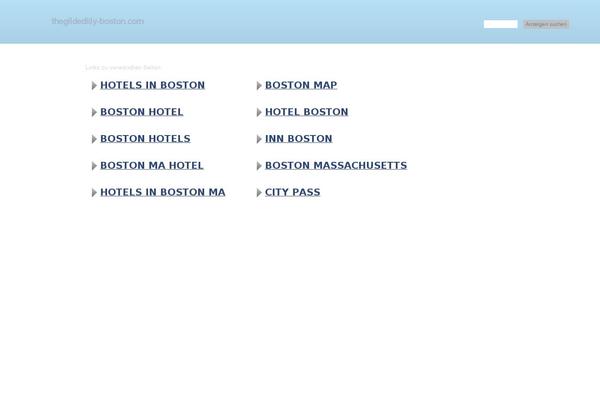Visit the Boston Hotels link
This screenshot has height=400, width=600.
[145, 139]
